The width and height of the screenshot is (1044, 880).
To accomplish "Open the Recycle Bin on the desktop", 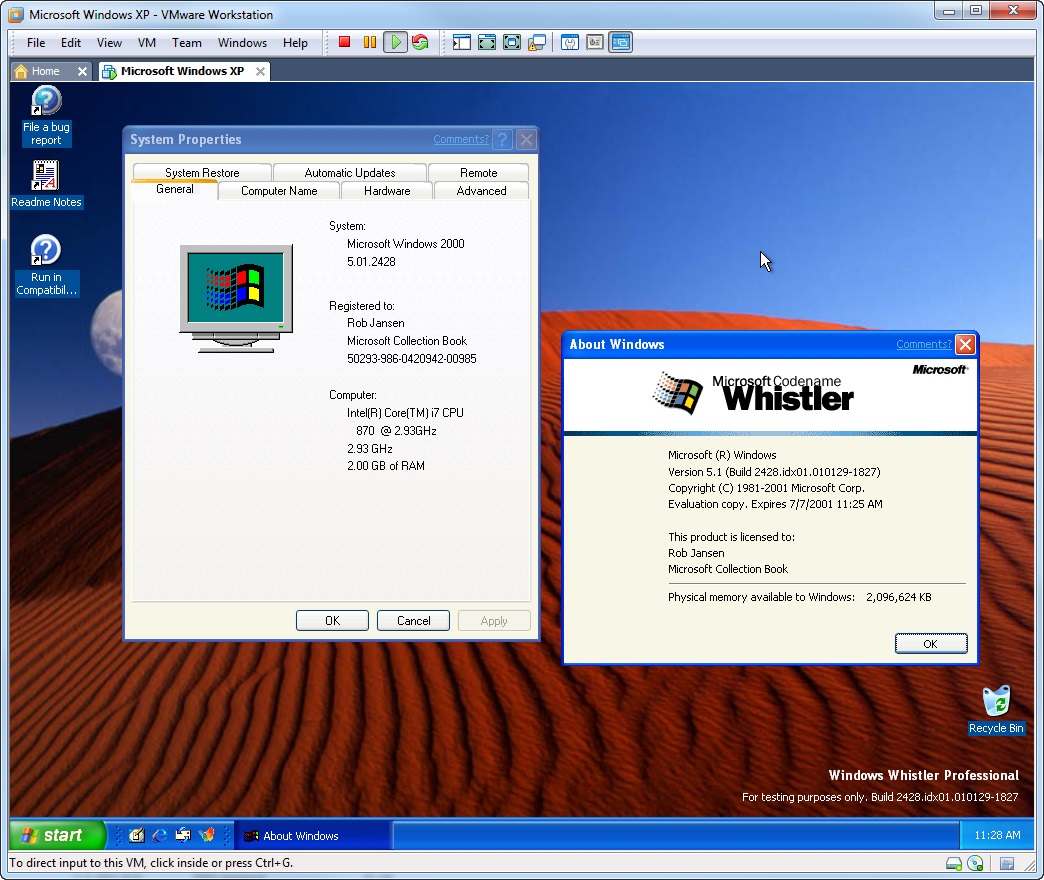I will coord(996,710).
